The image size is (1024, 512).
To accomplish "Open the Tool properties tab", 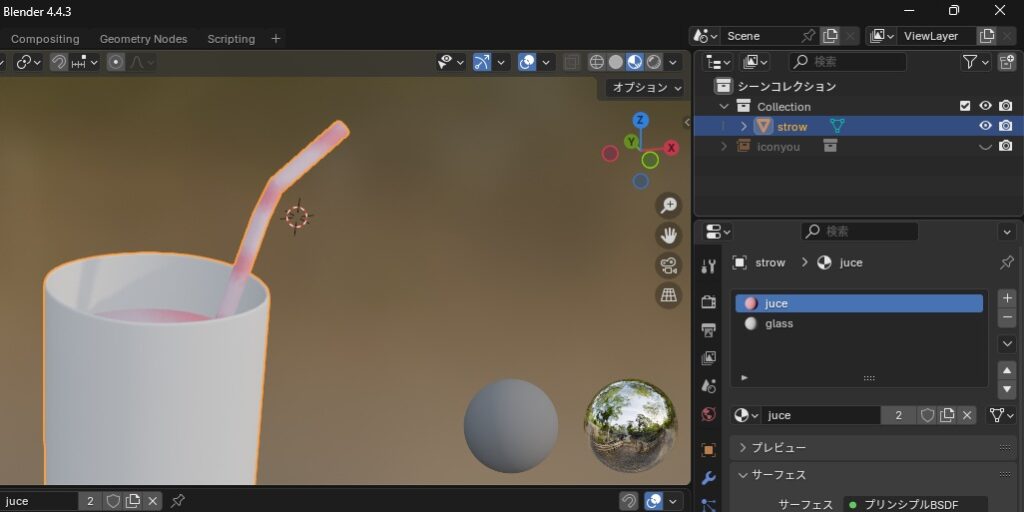I will pos(709,266).
